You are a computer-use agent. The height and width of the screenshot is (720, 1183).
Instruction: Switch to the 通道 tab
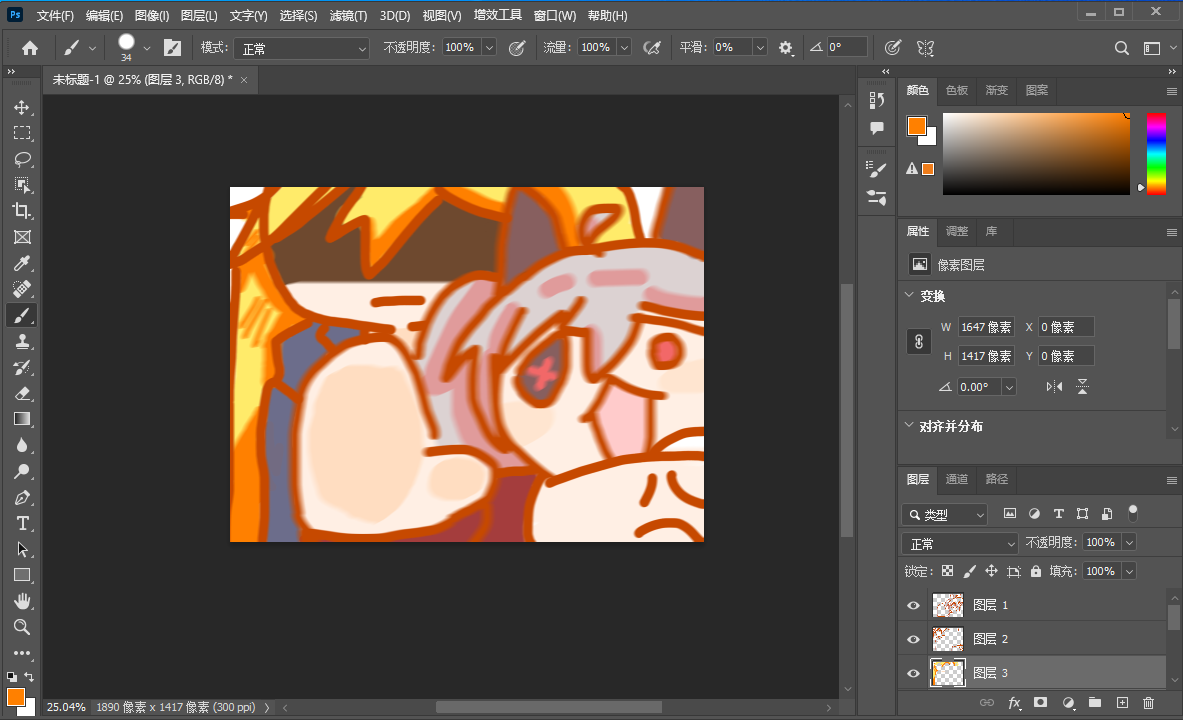click(x=957, y=479)
